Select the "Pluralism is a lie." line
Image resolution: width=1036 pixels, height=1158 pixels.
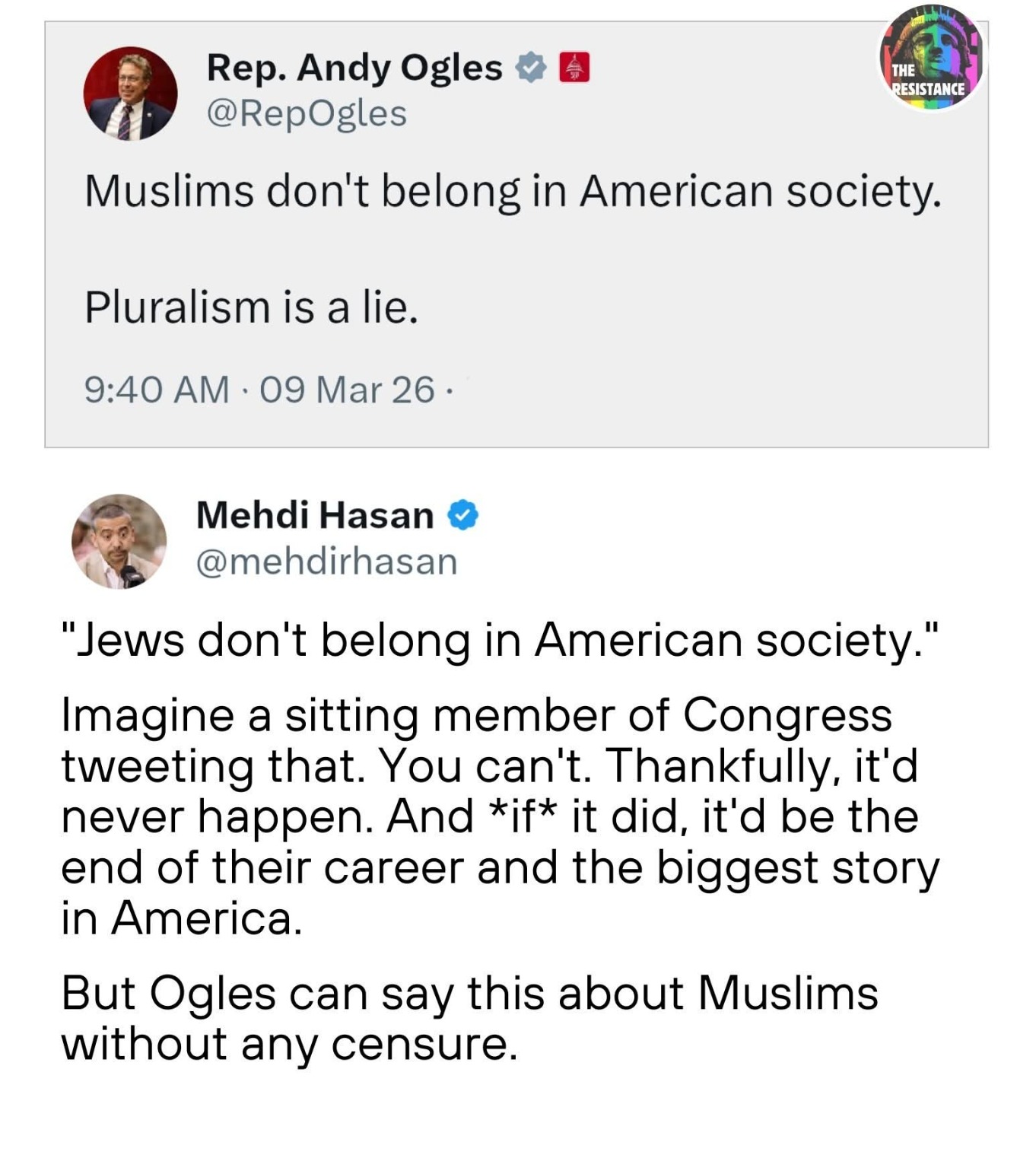tap(251, 307)
